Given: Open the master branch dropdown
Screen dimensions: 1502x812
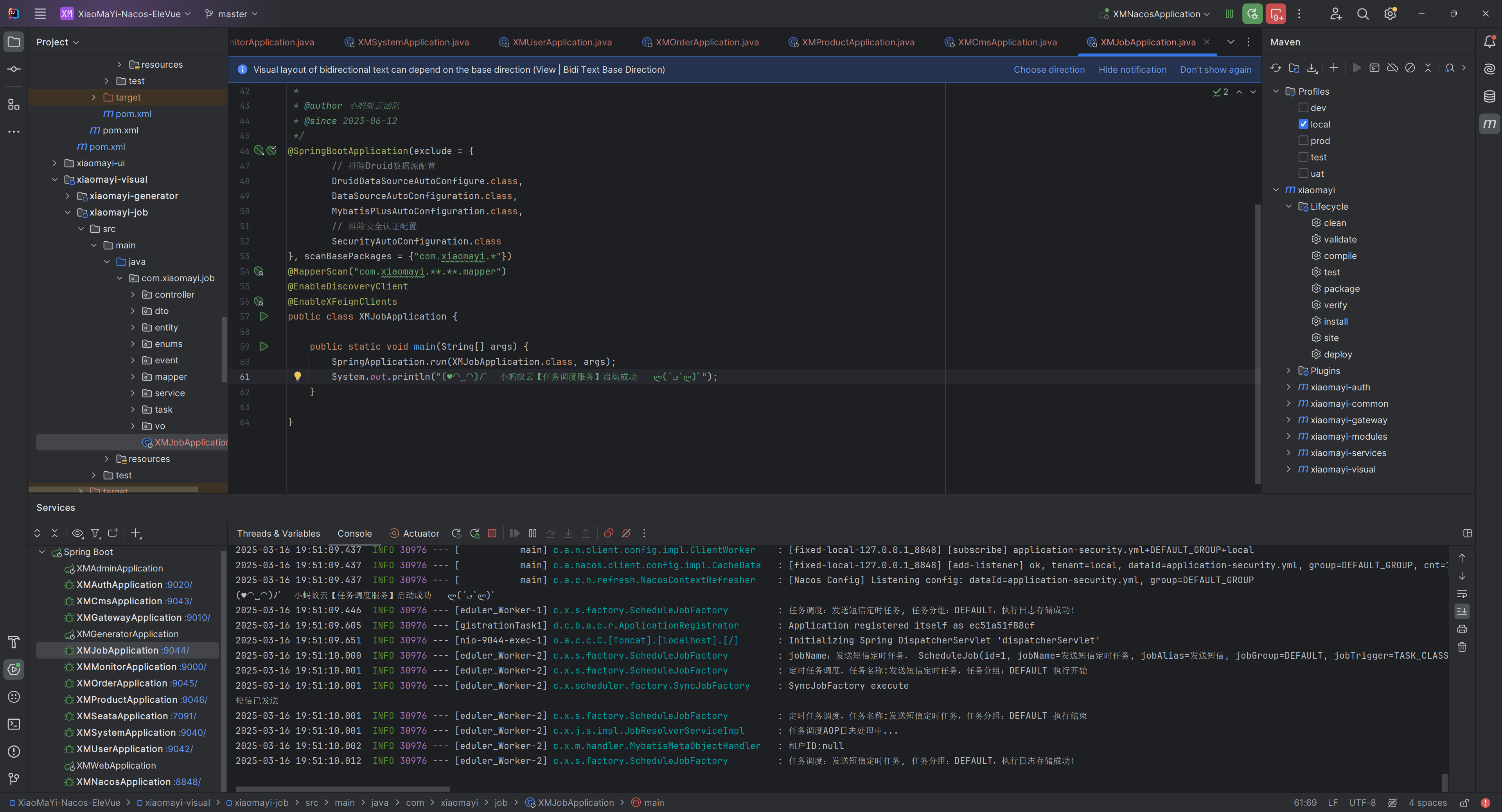Looking at the screenshot, I should coord(232,13).
